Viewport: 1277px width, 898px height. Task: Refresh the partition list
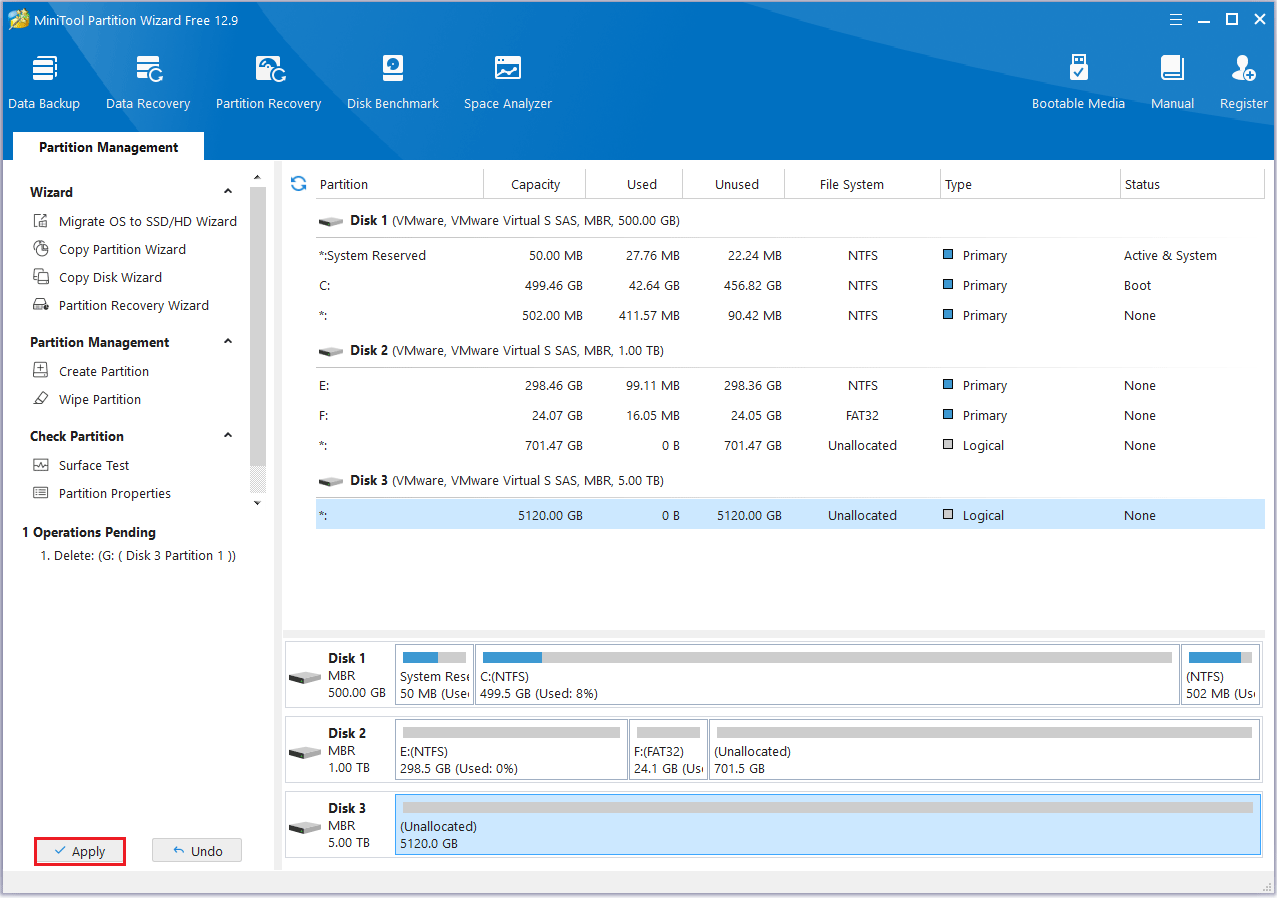click(298, 184)
